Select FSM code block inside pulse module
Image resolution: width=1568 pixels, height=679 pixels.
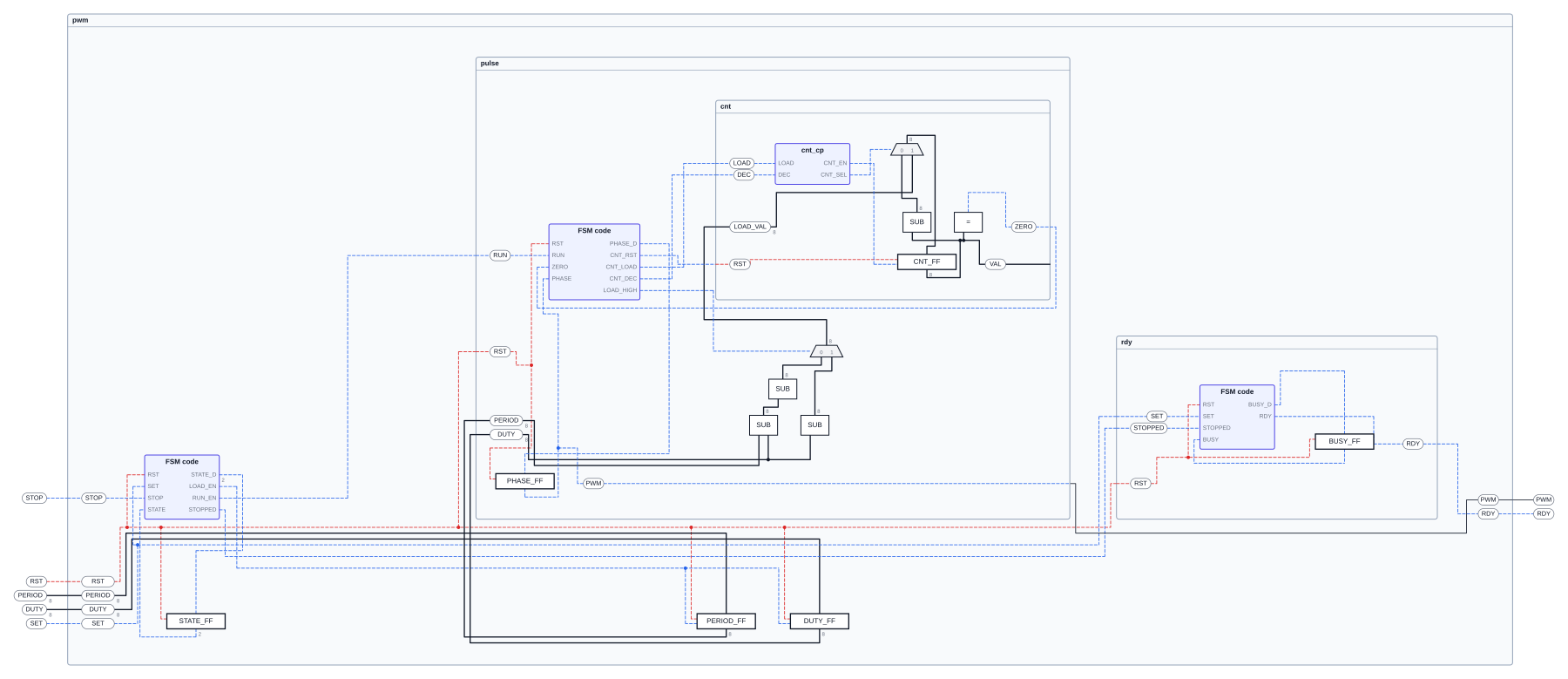pos(594,262)
